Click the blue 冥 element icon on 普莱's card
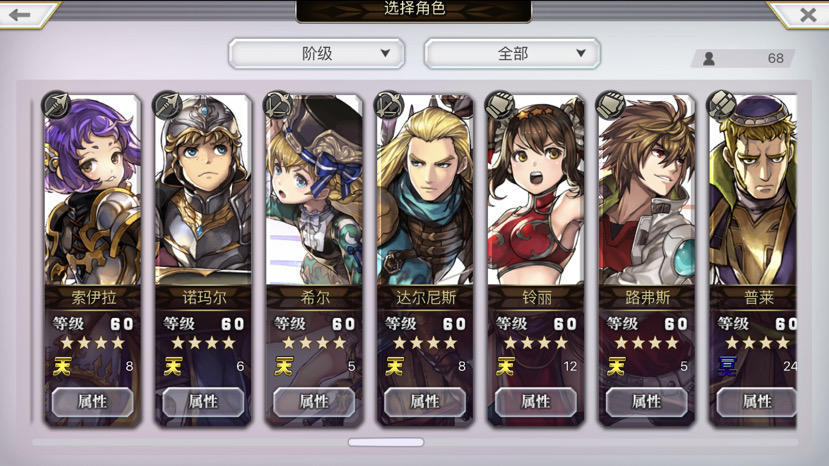 pos(727,366)
